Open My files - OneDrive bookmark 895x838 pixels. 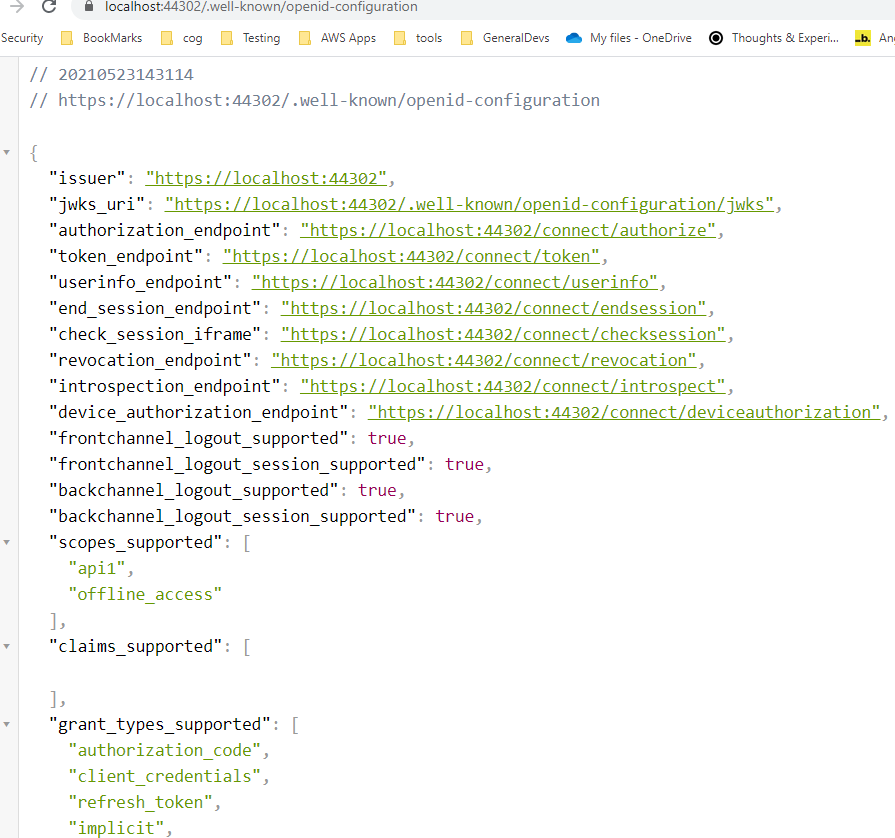click(629, 38)
